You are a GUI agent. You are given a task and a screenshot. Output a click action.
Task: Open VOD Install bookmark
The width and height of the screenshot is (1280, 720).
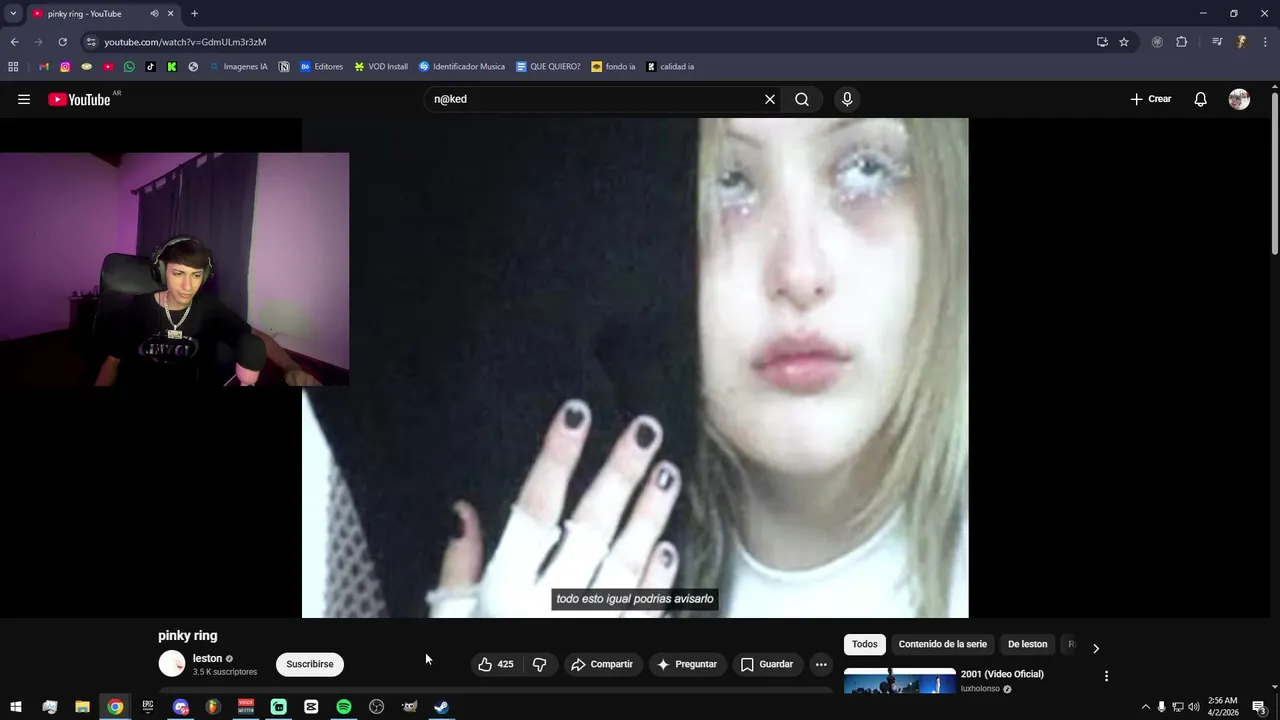click(x=381, y=67)
